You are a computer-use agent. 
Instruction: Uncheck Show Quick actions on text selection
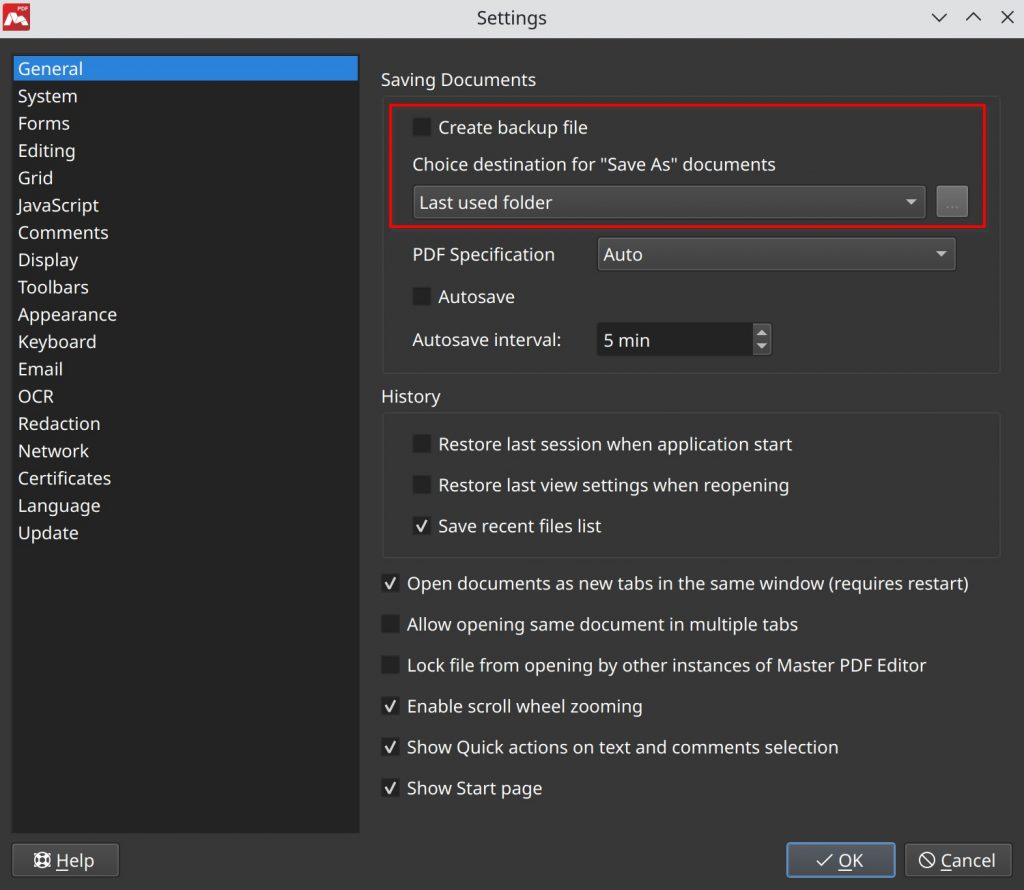click(x=391, y=747)
